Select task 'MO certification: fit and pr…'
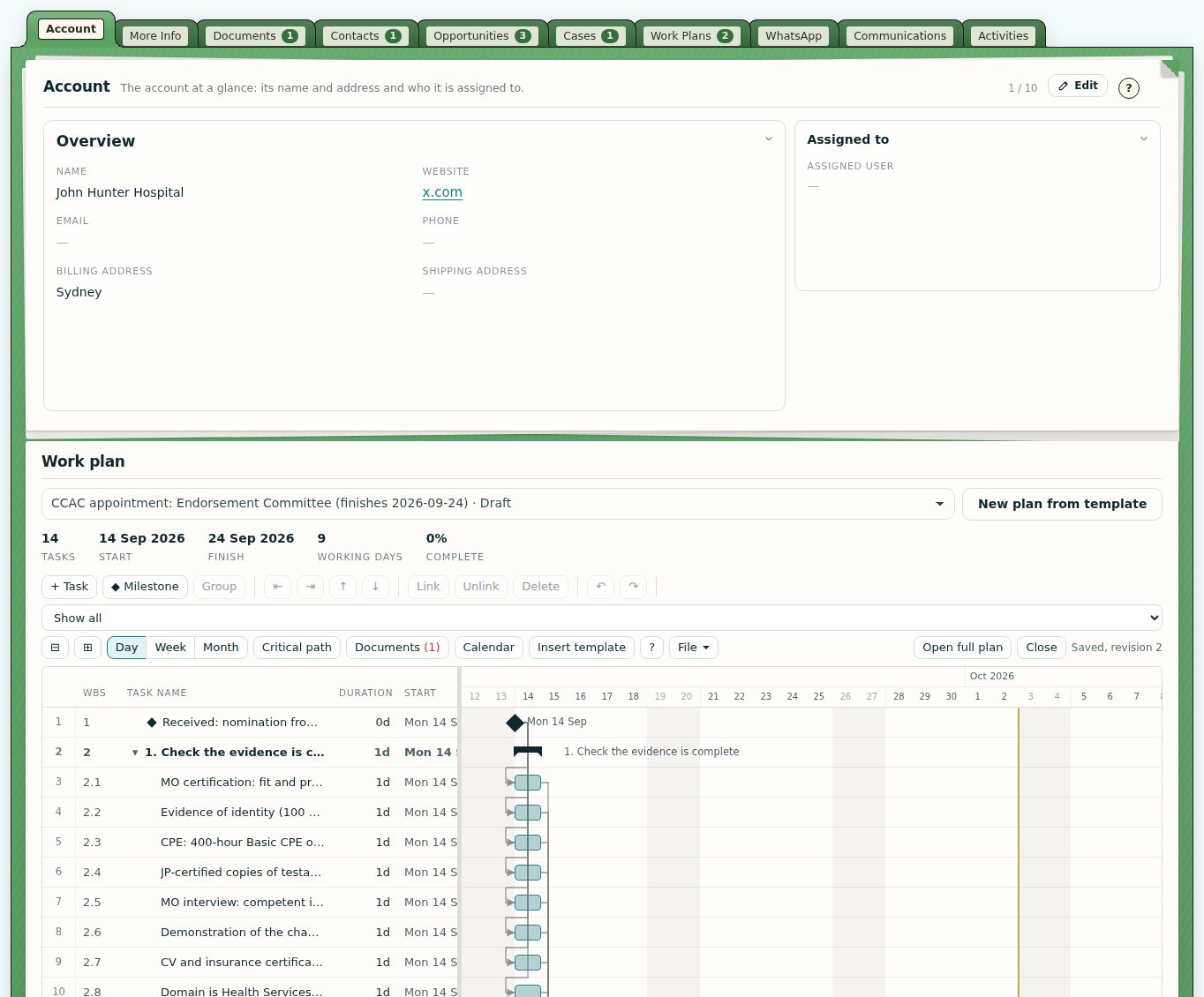1204x997 pixels. coord(250,783)
